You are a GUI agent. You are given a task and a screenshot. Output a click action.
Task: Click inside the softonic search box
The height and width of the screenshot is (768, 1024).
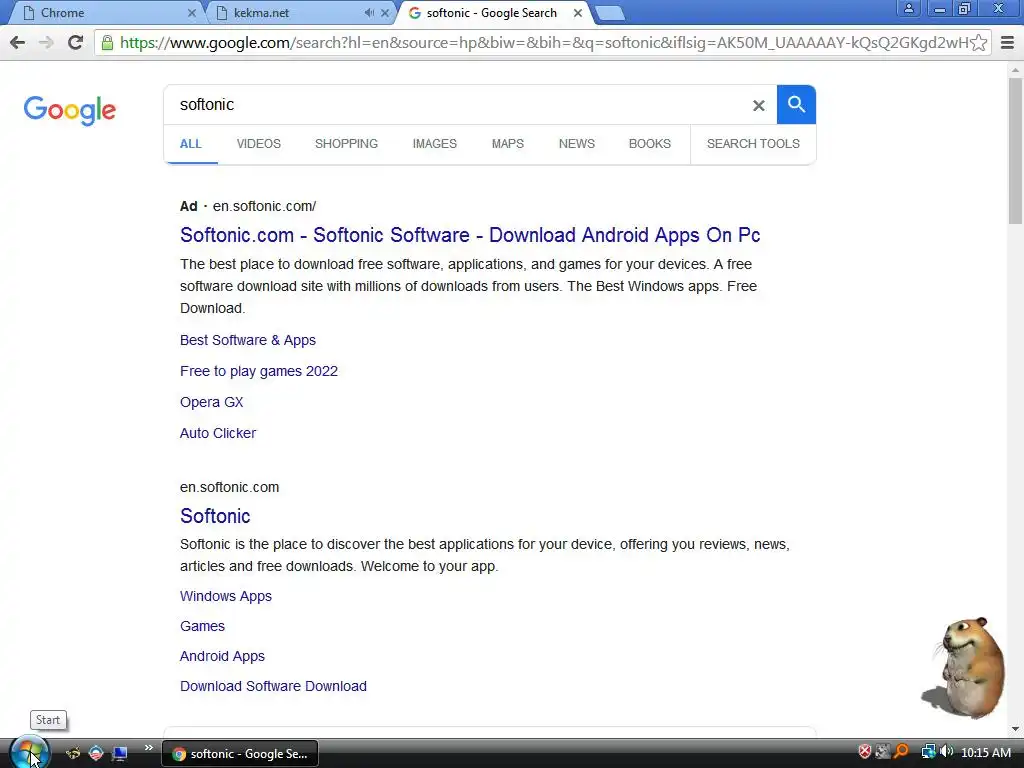click(457, 104)
